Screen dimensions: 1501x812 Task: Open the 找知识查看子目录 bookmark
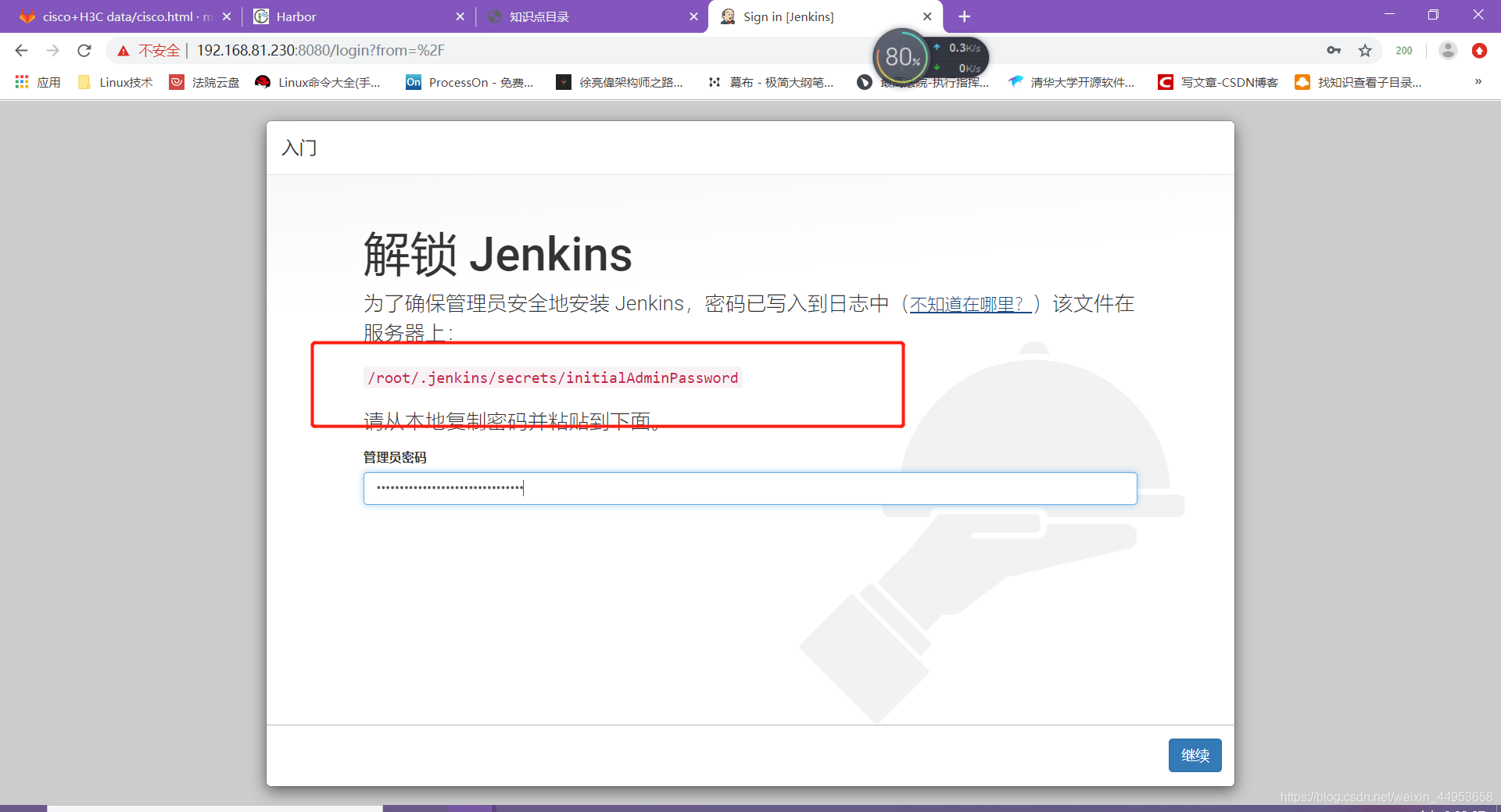tap(1359, 82)
